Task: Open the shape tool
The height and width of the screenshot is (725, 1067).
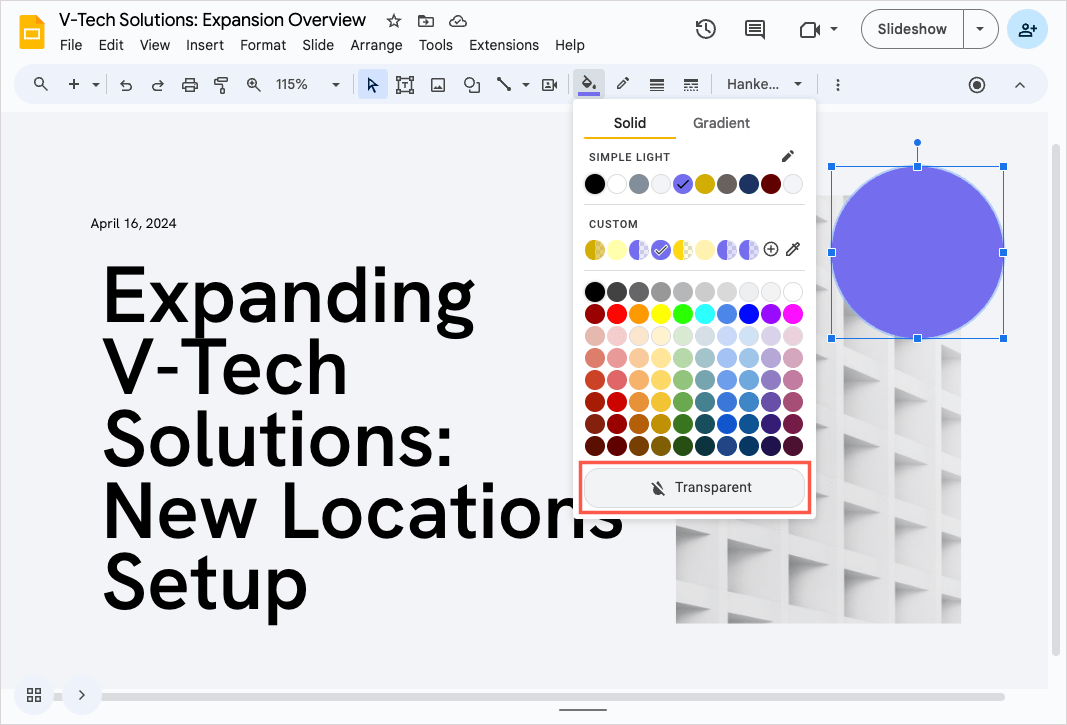Action: click(471, 85)
